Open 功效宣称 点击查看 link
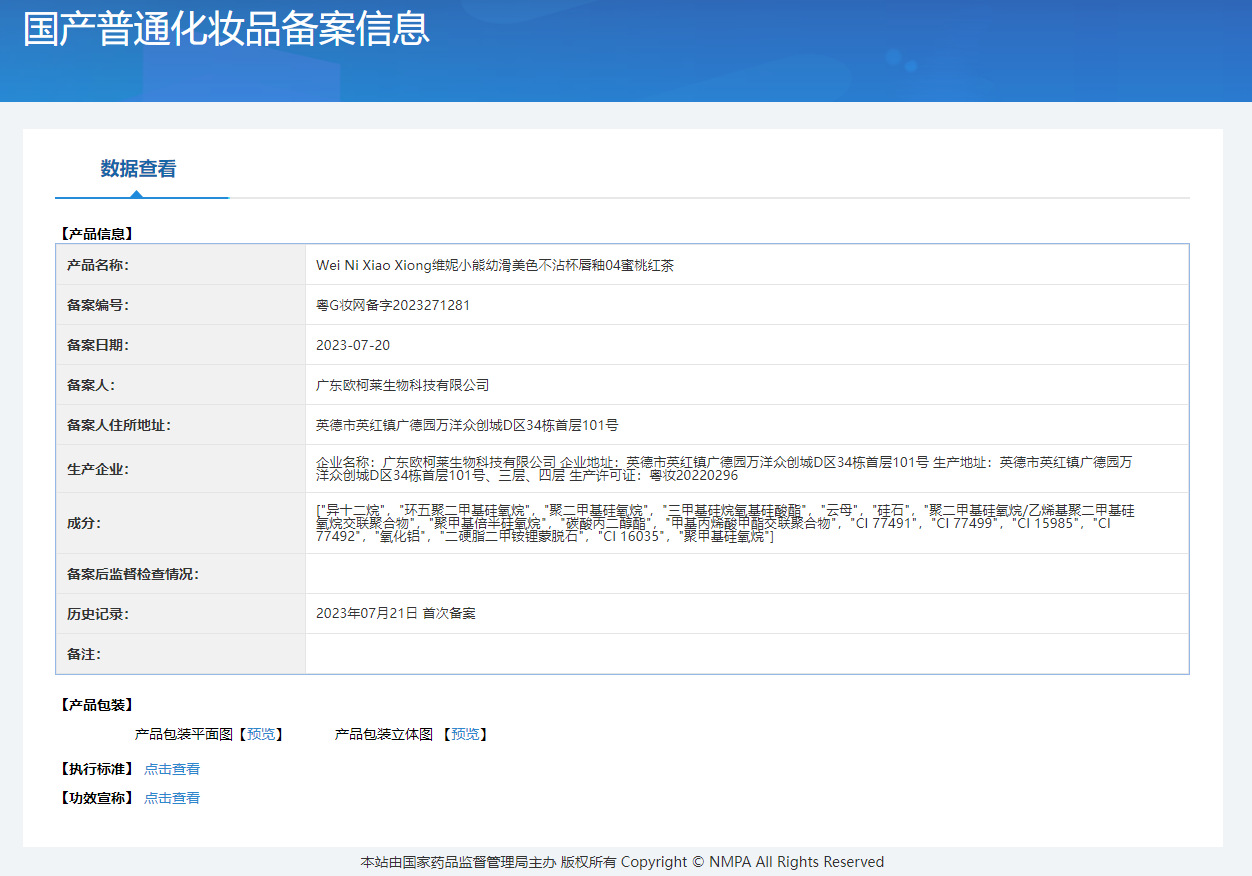Image resolution: width=1252 pixels, height=876 pixels. (172, 798)
